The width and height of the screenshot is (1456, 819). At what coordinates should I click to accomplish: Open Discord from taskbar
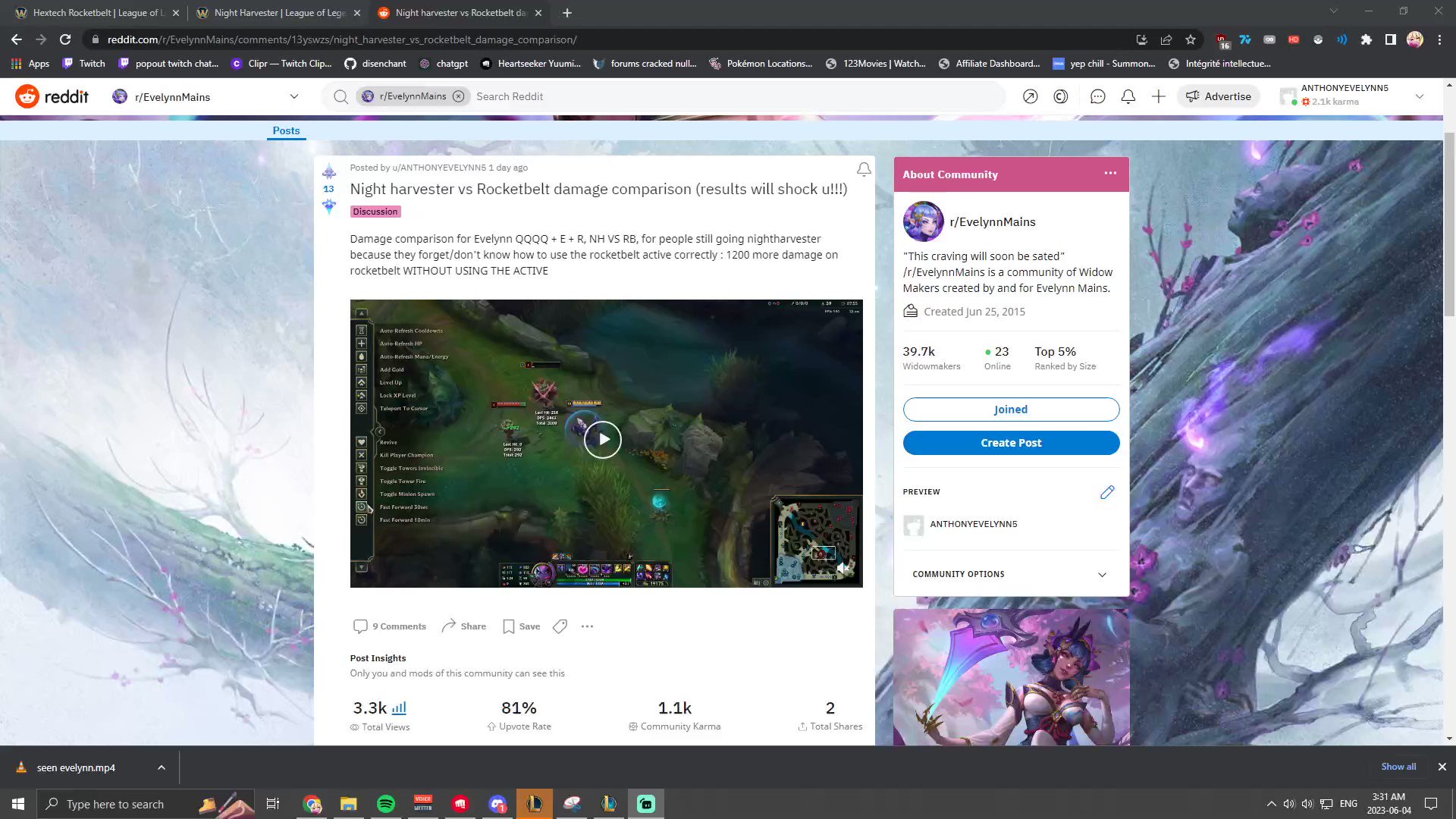(497, 804)
